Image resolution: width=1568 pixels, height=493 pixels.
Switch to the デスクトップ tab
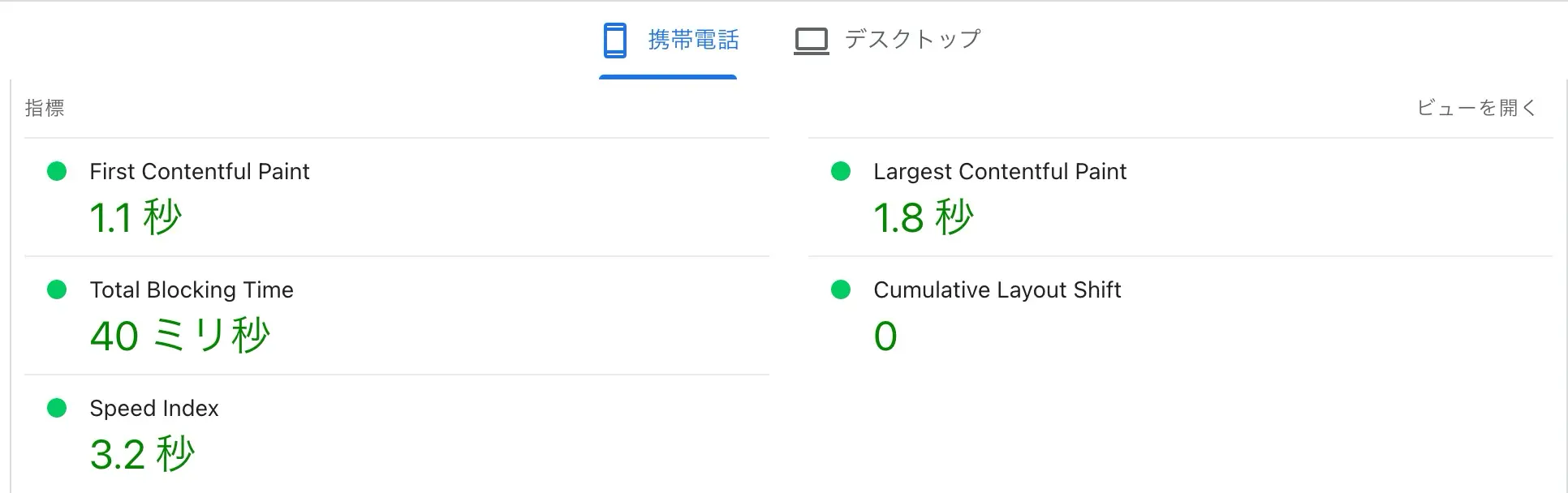point(911,40)
